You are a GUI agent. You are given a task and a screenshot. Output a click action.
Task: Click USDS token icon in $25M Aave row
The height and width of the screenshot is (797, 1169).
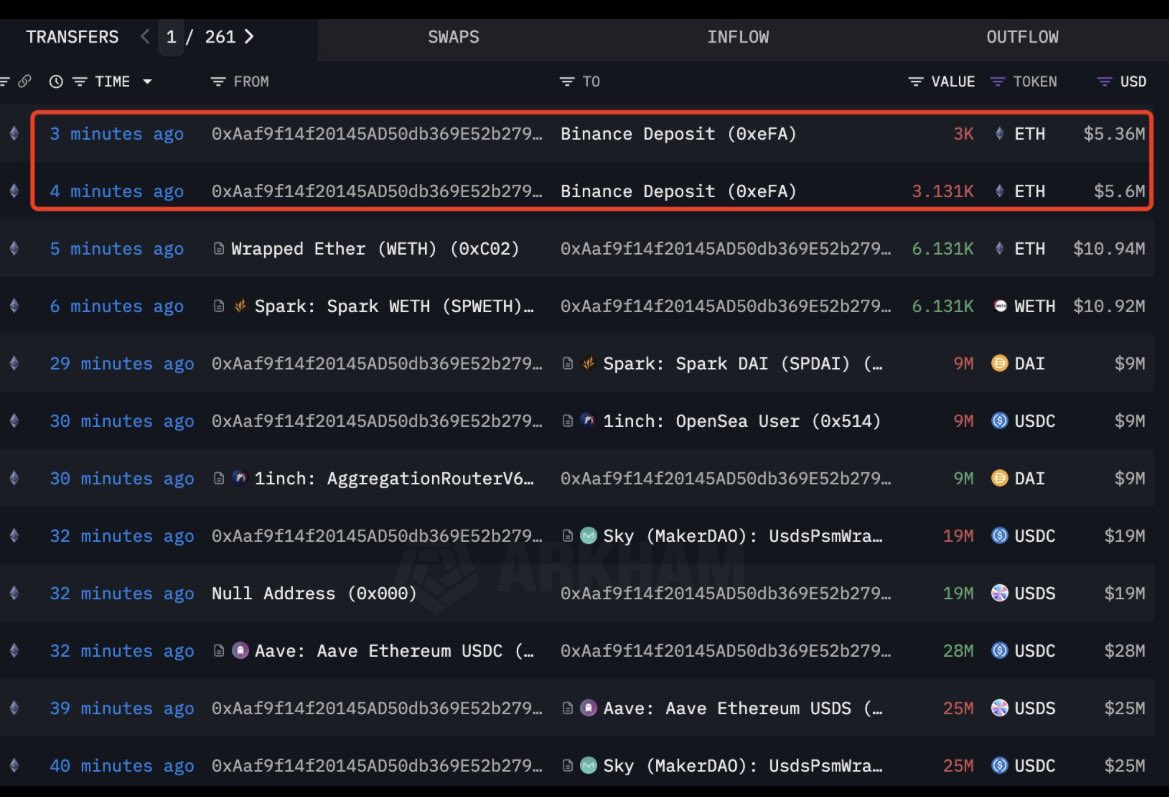[1000, 708]
